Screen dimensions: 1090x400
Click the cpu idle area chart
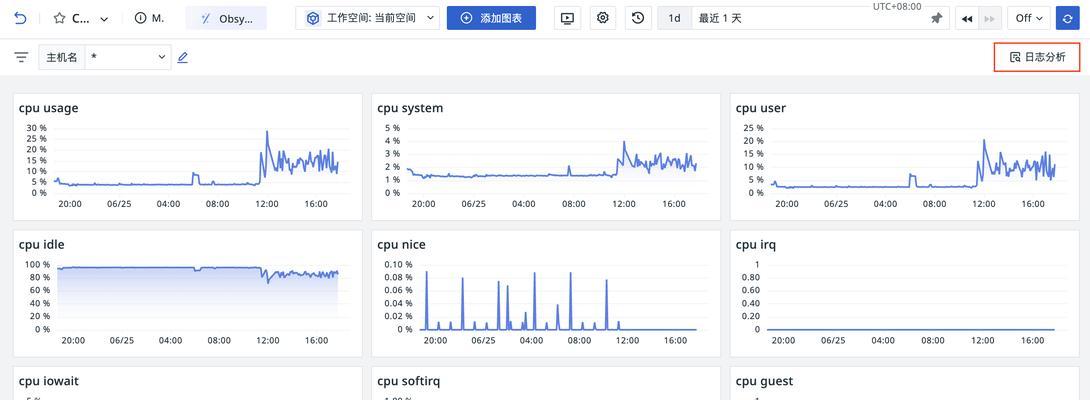(198, 298)
